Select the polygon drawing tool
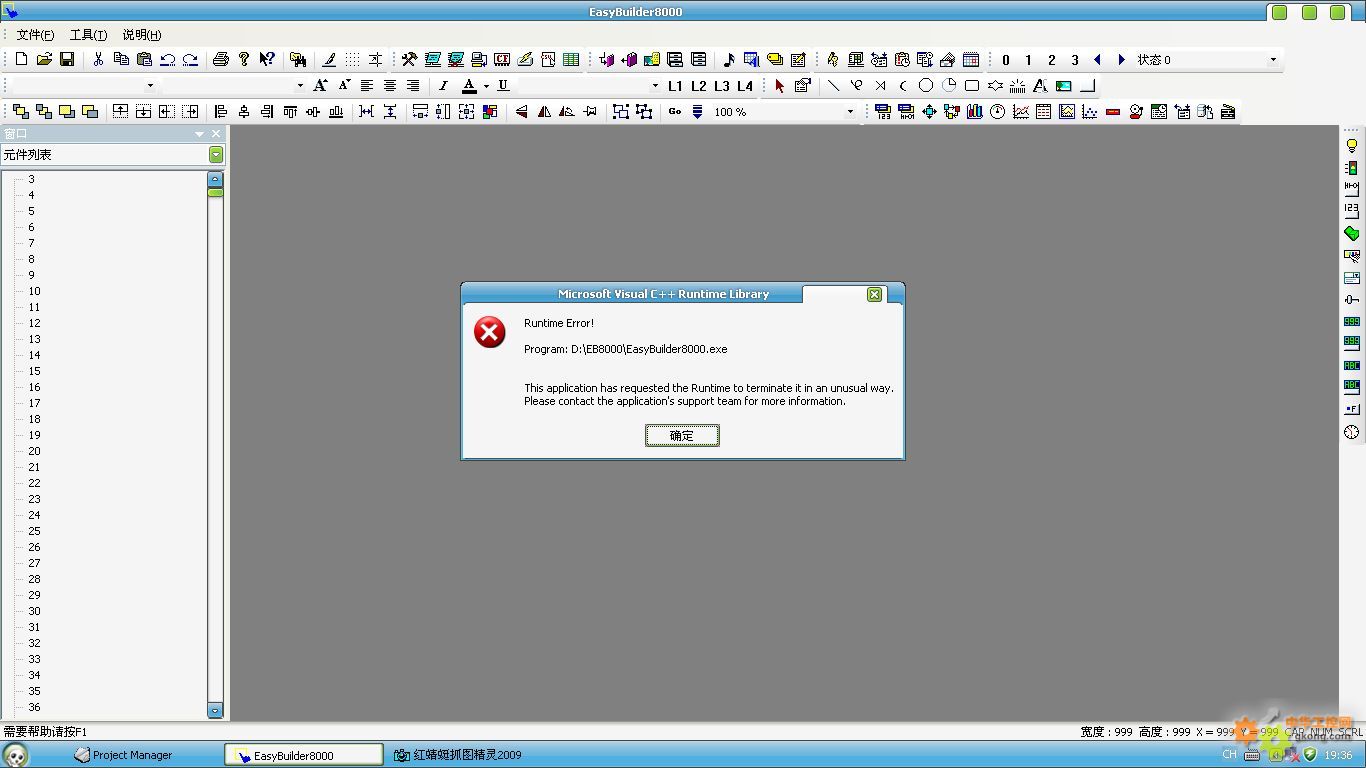The width and height of the screenshot is (1366, 768). click(995, 86)
